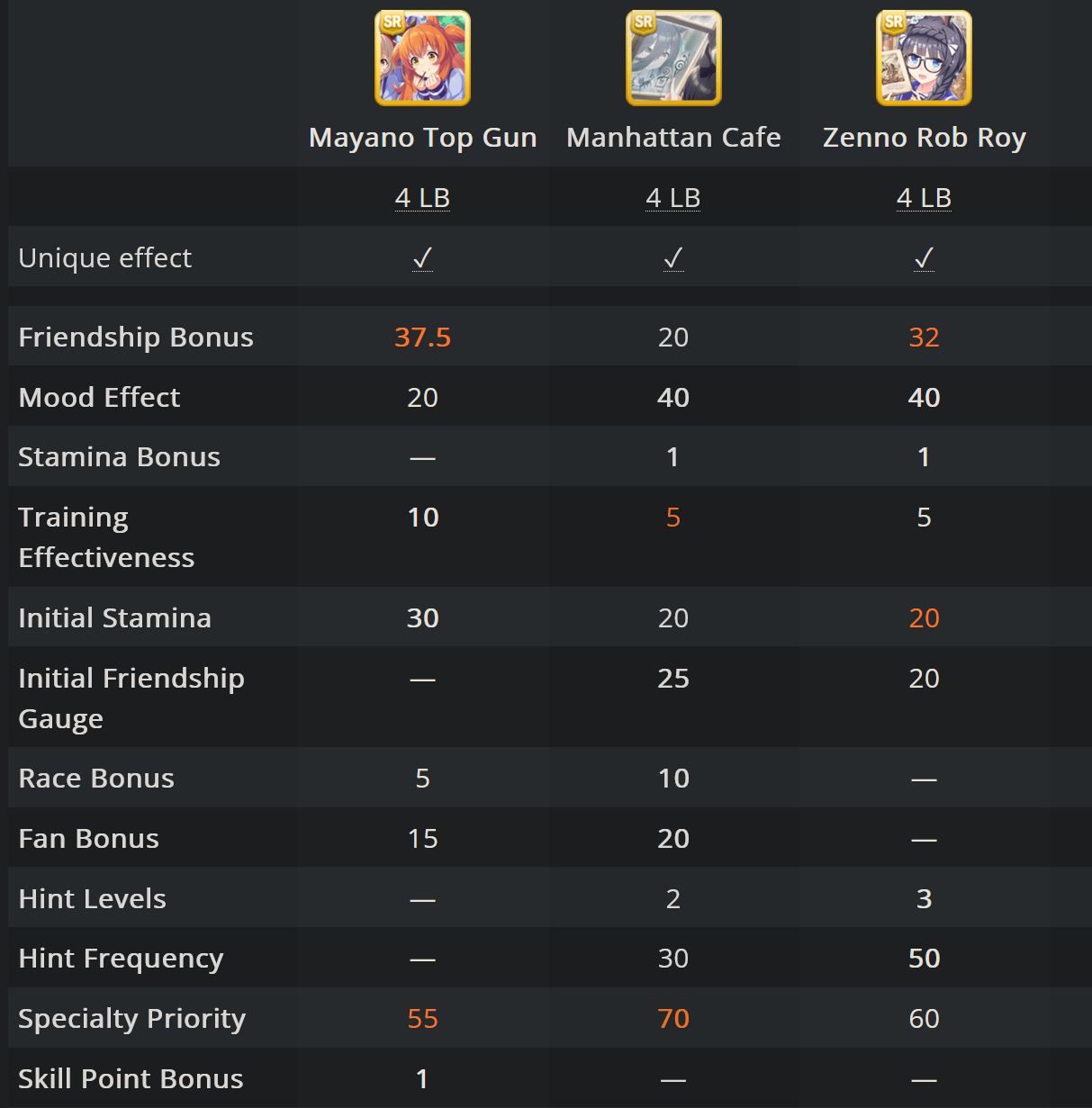Select the Friendship Bonus row label
The width and height of the screenshot is (1092, 1108).
(x=136, y=337)
